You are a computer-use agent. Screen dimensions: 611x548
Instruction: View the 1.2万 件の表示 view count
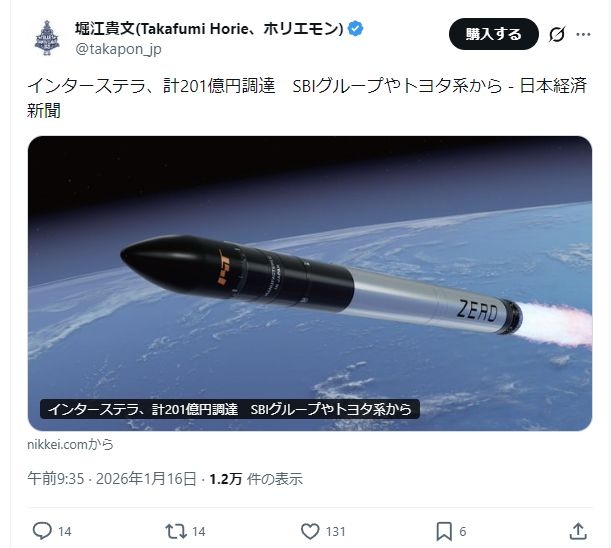(x=256, y=479)
